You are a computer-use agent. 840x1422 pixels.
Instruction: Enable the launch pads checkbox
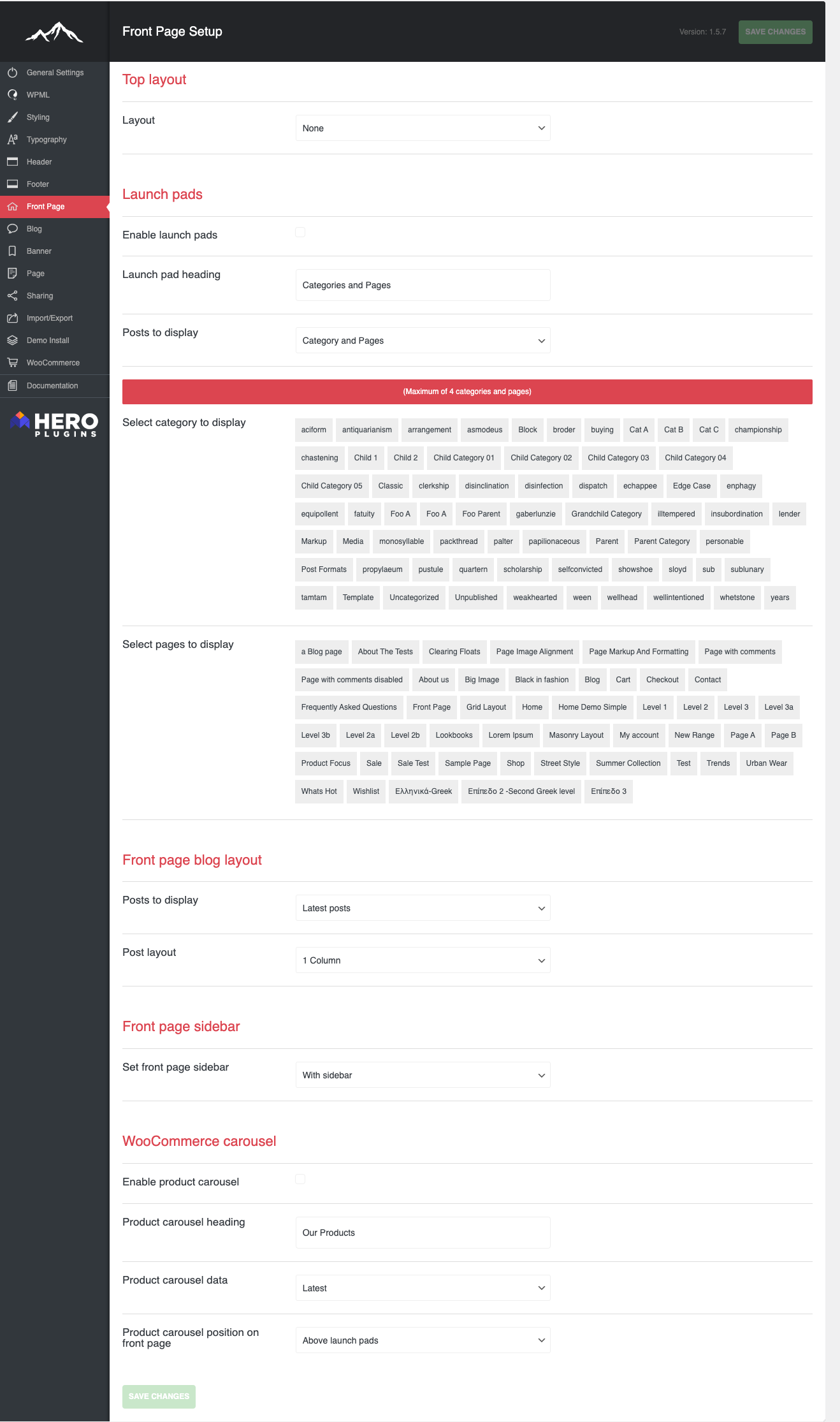point(300,232)
